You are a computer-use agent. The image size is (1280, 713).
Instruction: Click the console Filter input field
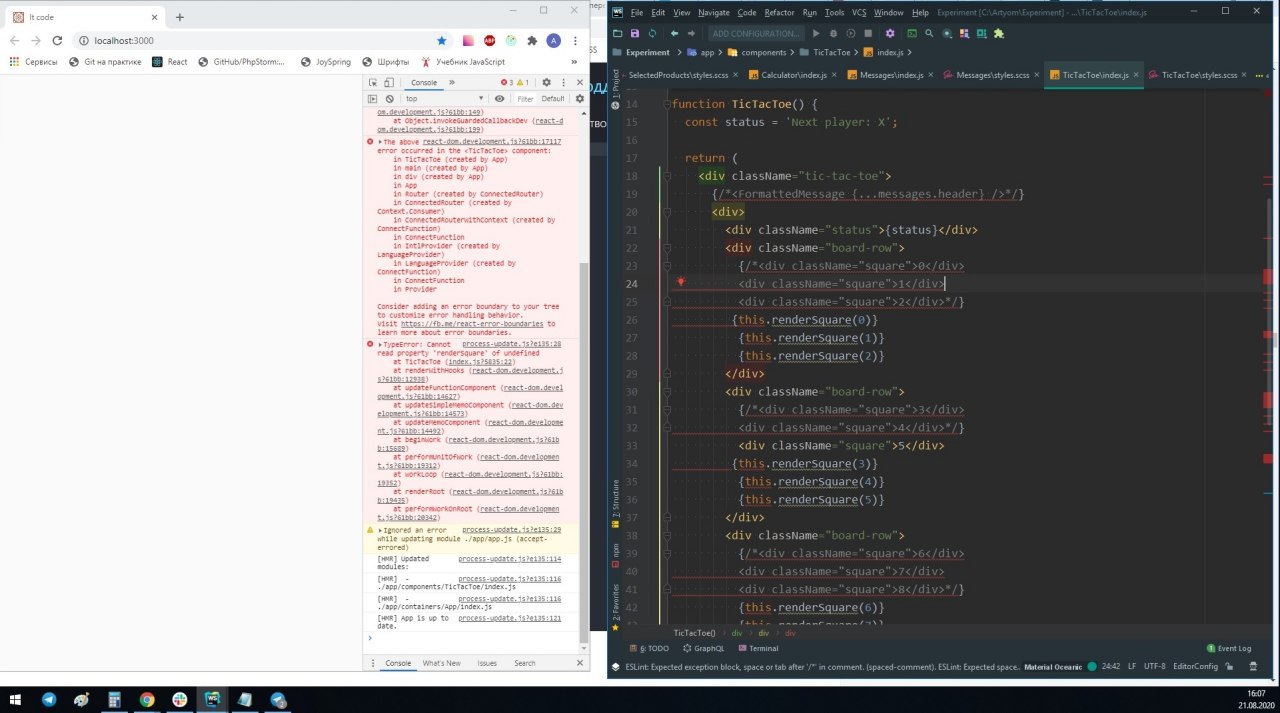[526, 99]
